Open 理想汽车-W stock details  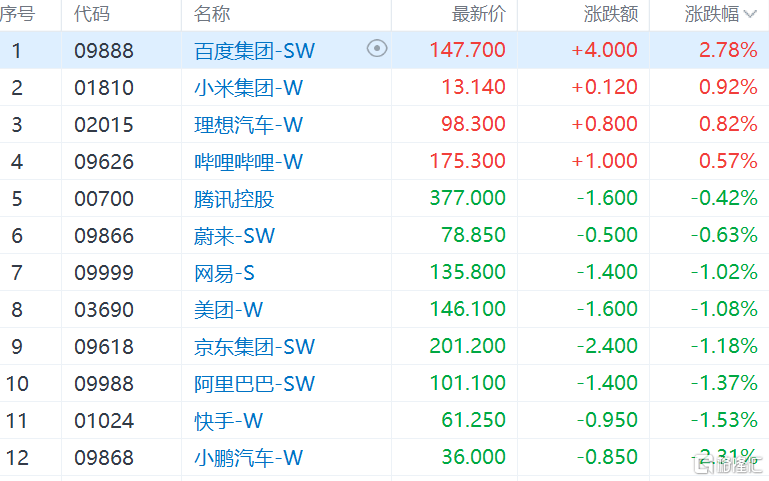tap(248, 124)
